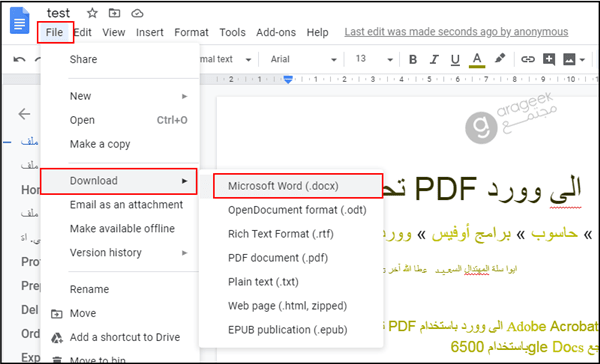This screenshot has height=364, width=600.
Task: Select Add a shortcut to Drive
Action: tap(119, 338)
